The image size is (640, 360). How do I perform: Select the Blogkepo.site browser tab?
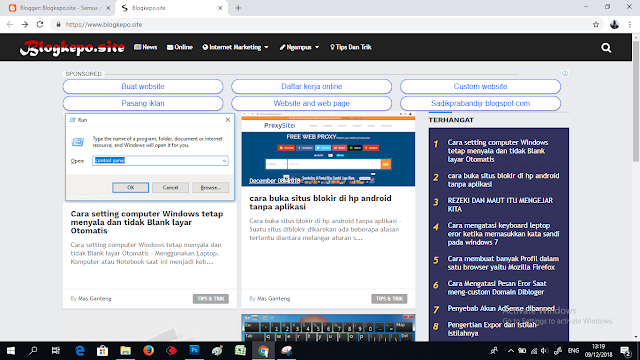(x=171, y=8)
